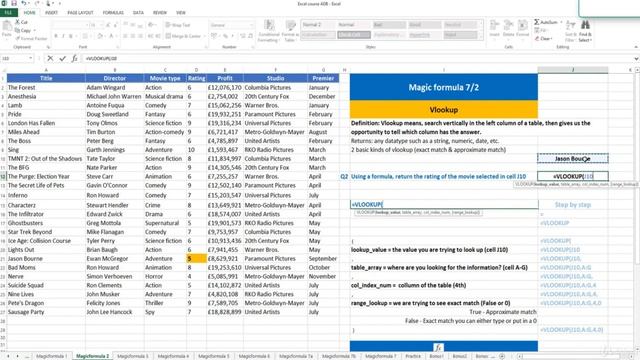640x360 pixels.
Task: Confirm the formula entry checkmark
Action: pyautogui.click(x=62, y=59)
